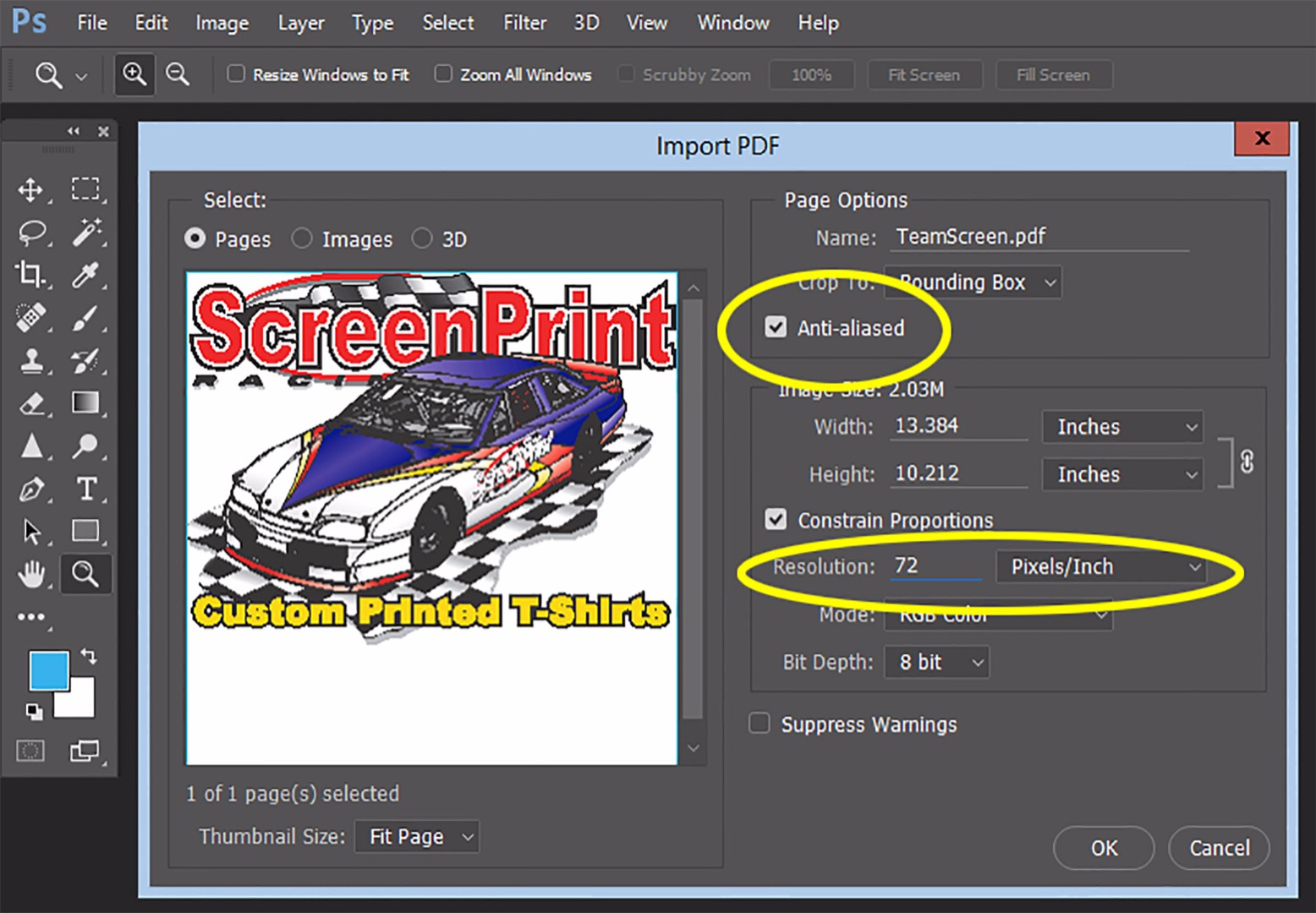1316x913 pixels.
Task: Select the Dodge tool
Action: [x=85, y=446]
